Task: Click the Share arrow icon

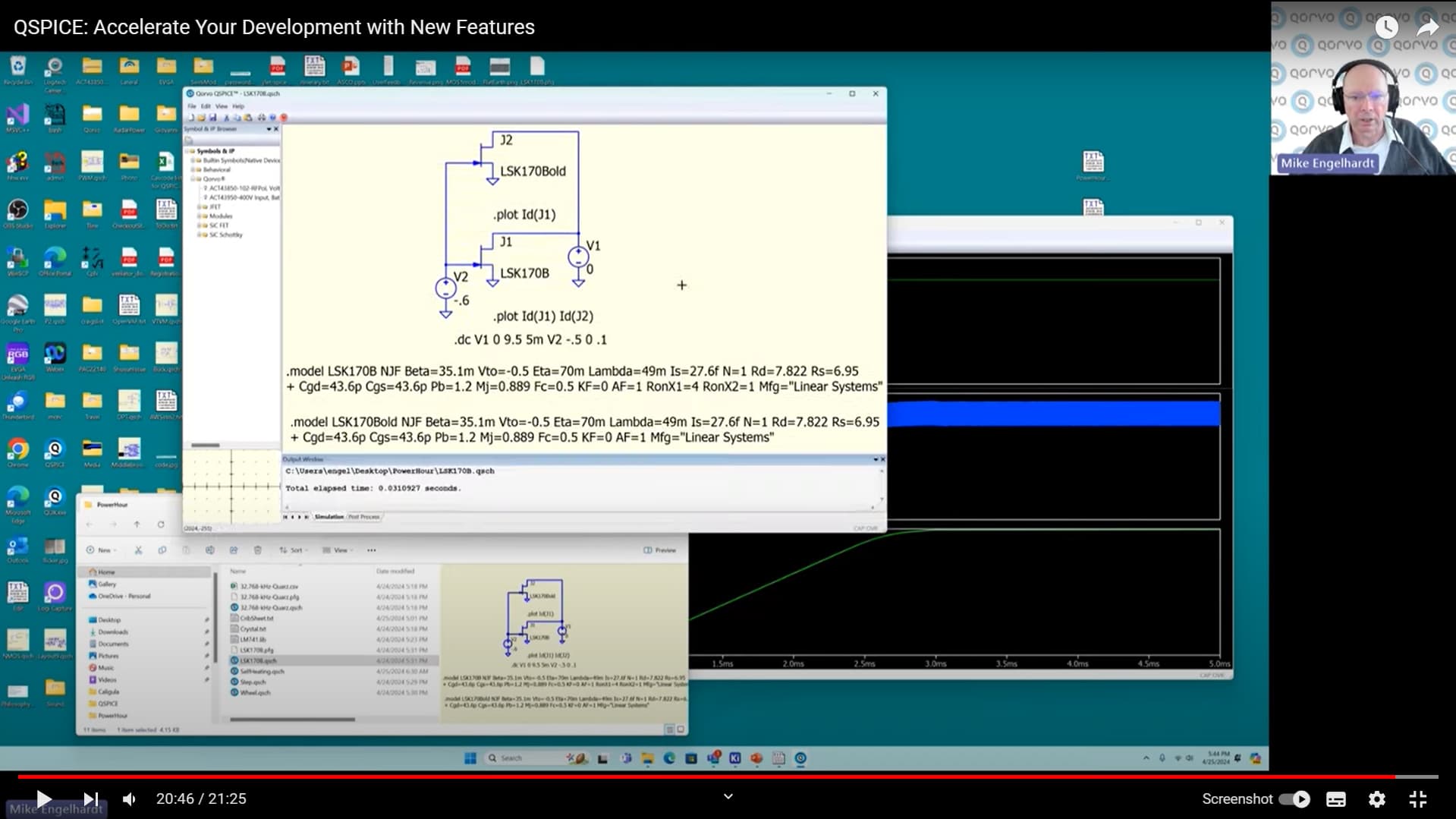Action: click(x=1427, y=27)
